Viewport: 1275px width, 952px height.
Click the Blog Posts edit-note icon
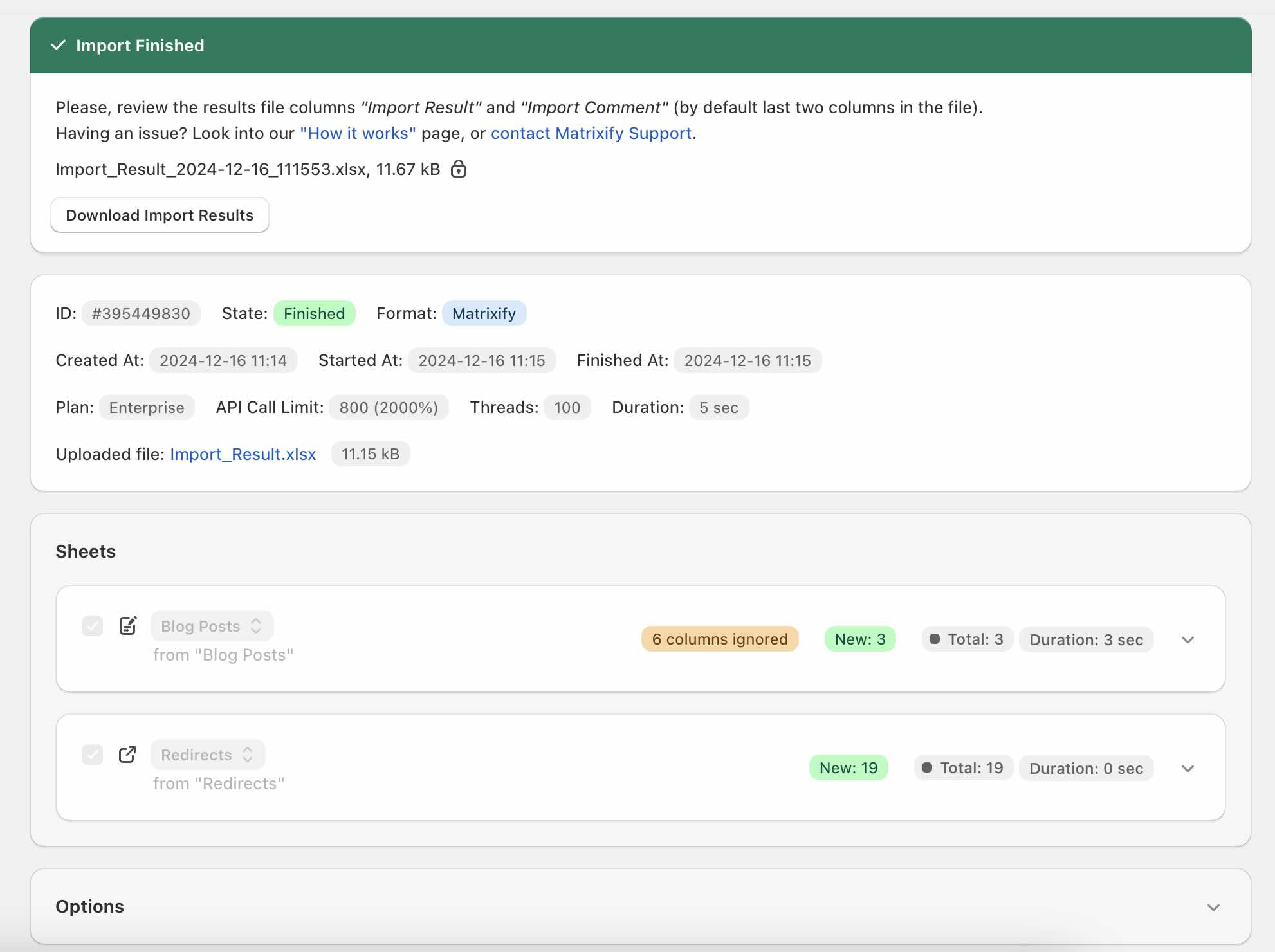(x=128, y=625)
